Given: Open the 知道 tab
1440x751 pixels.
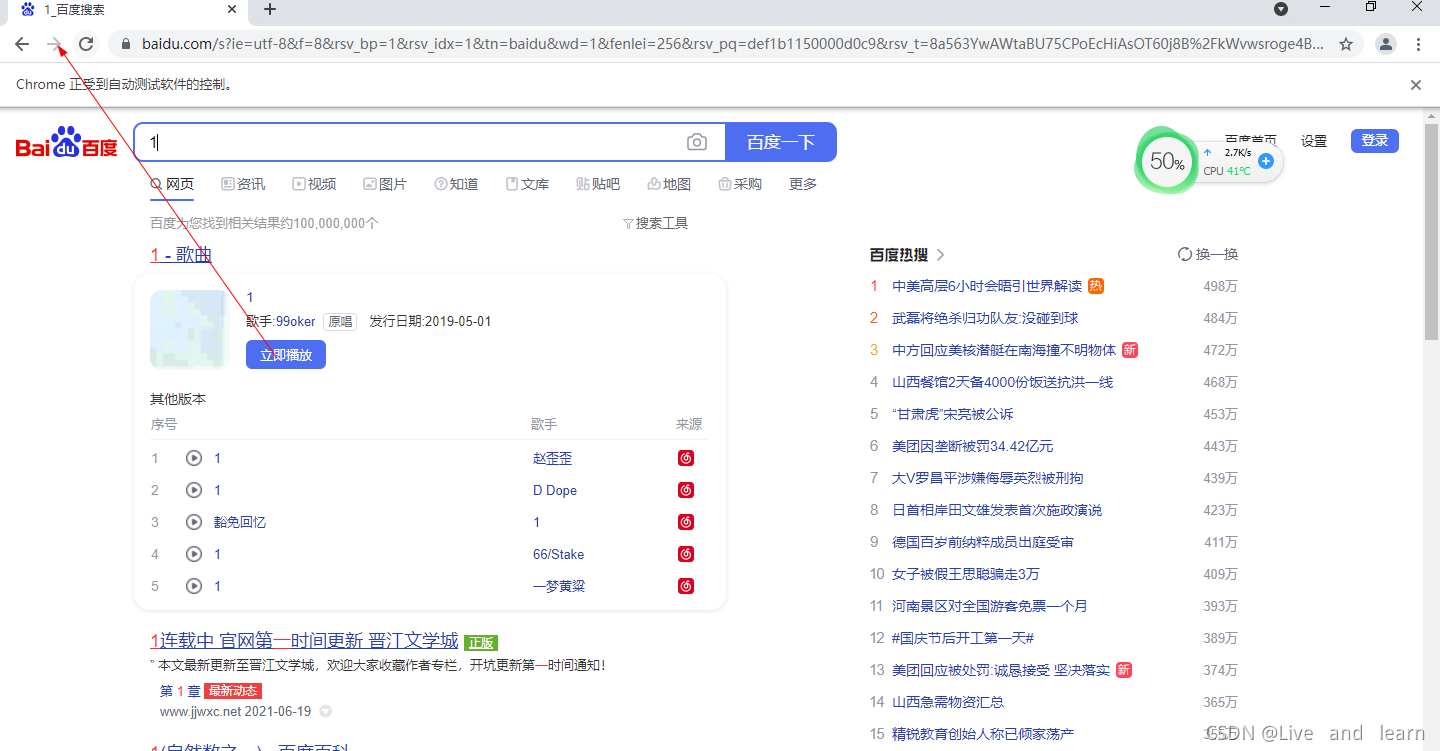Looking at the screenshot, I should click(x=456, y=184).
